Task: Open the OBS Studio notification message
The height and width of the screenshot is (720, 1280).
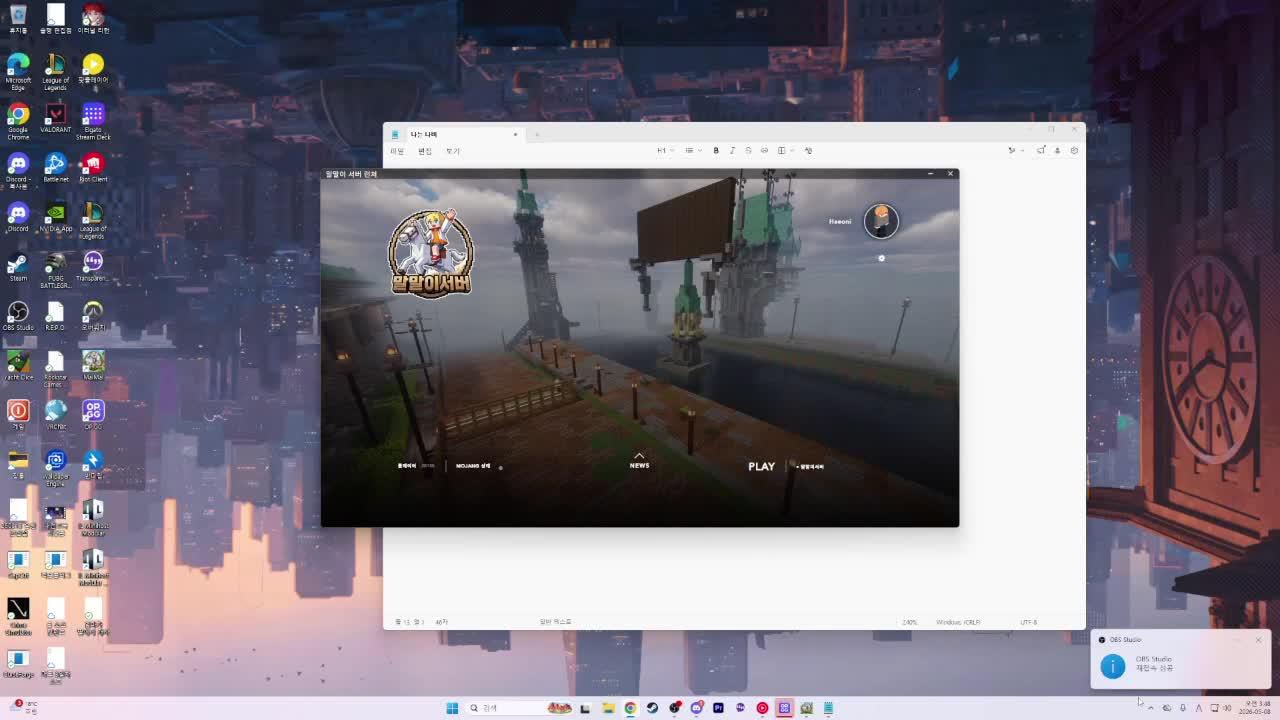Action: point(1180,664)
